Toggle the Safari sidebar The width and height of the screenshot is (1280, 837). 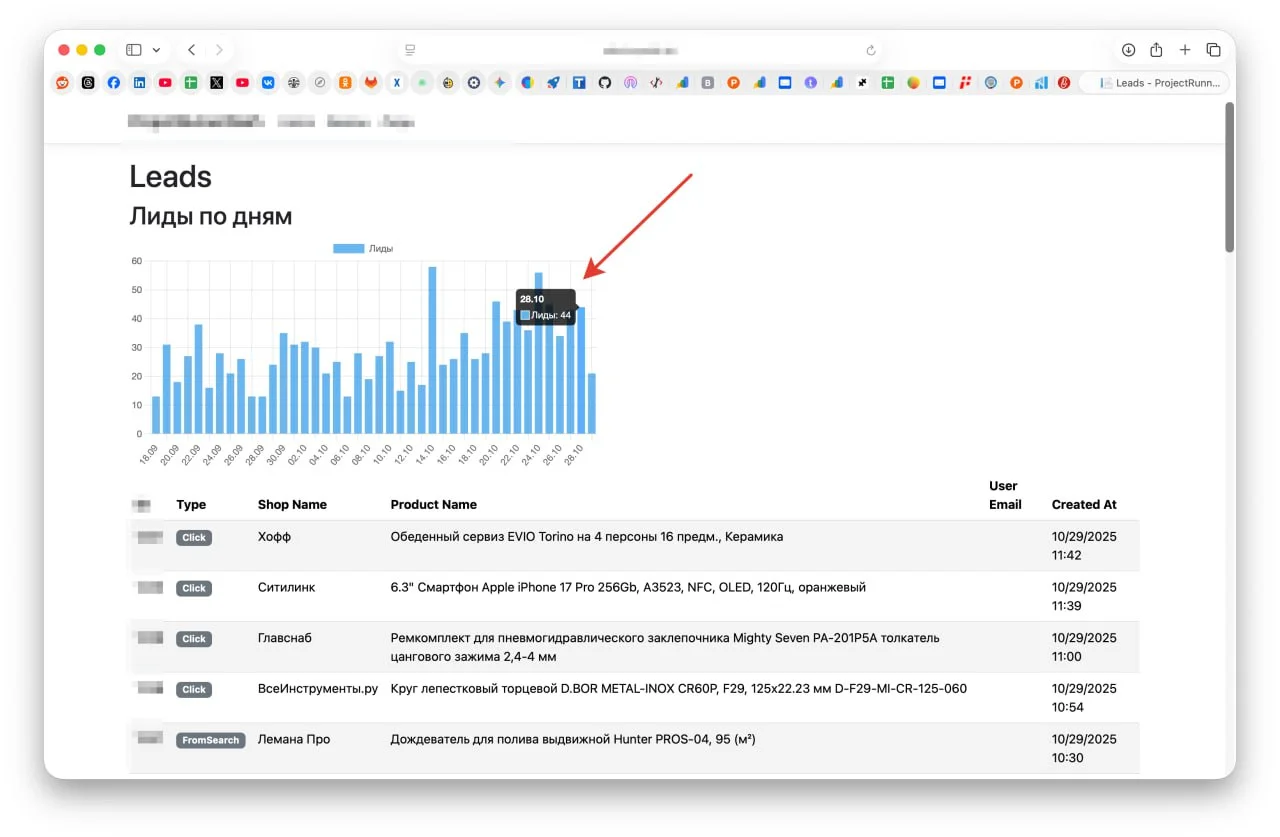tap(134, 50)
